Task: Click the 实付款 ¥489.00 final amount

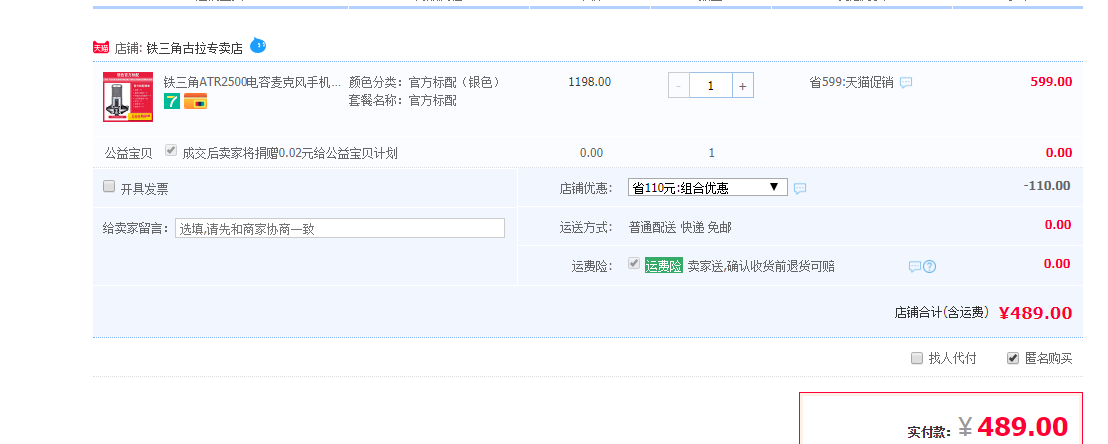Action: [1013, 427]
